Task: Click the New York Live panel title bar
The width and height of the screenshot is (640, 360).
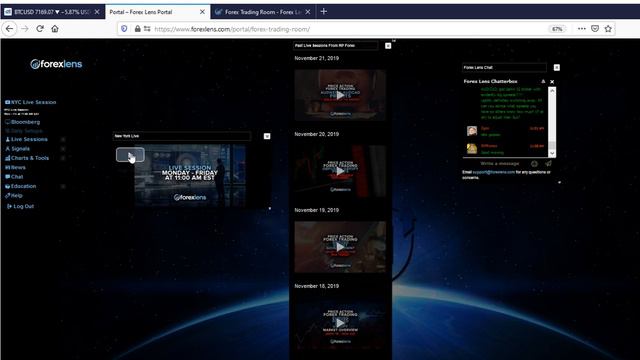Action: coord(182,136)
